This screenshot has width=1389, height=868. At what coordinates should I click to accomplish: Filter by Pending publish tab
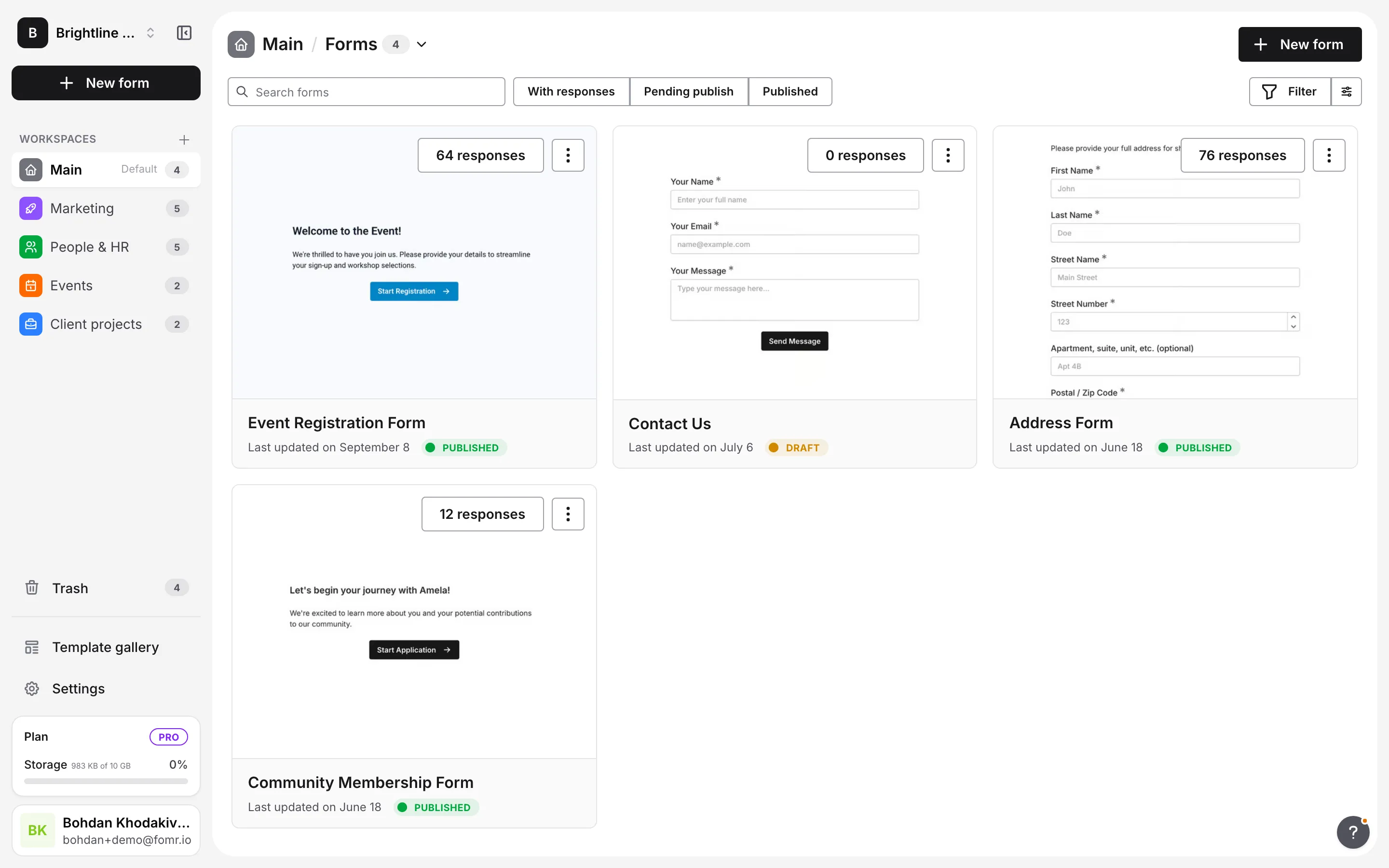click(689, 91)
